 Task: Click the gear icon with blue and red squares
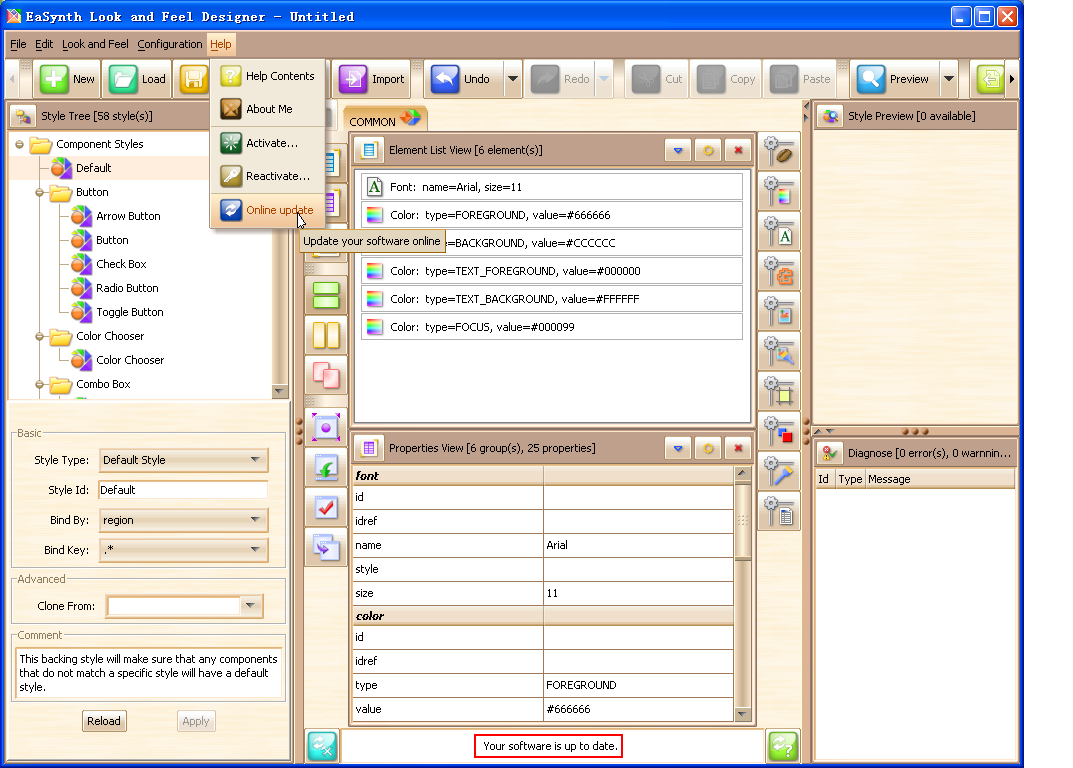click(x=779, y=431)
